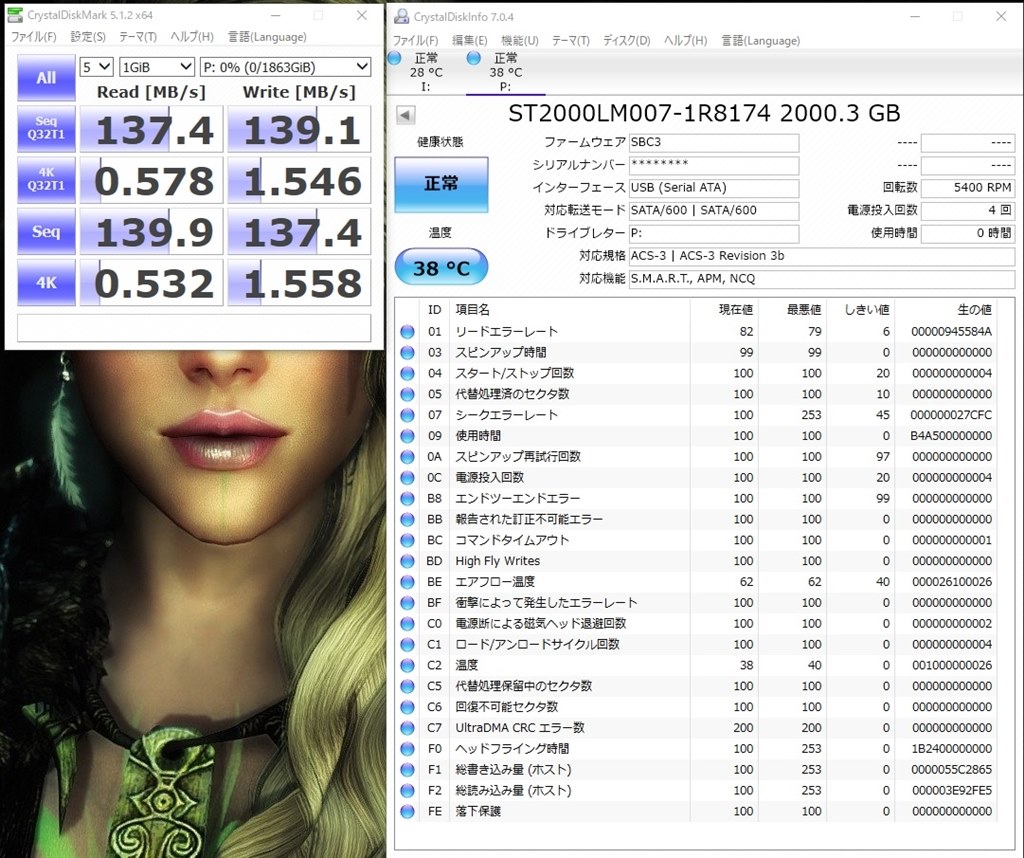Start the plain Seq benchmark
This screenshot has height=858, width=1024.
click(46, 231)
